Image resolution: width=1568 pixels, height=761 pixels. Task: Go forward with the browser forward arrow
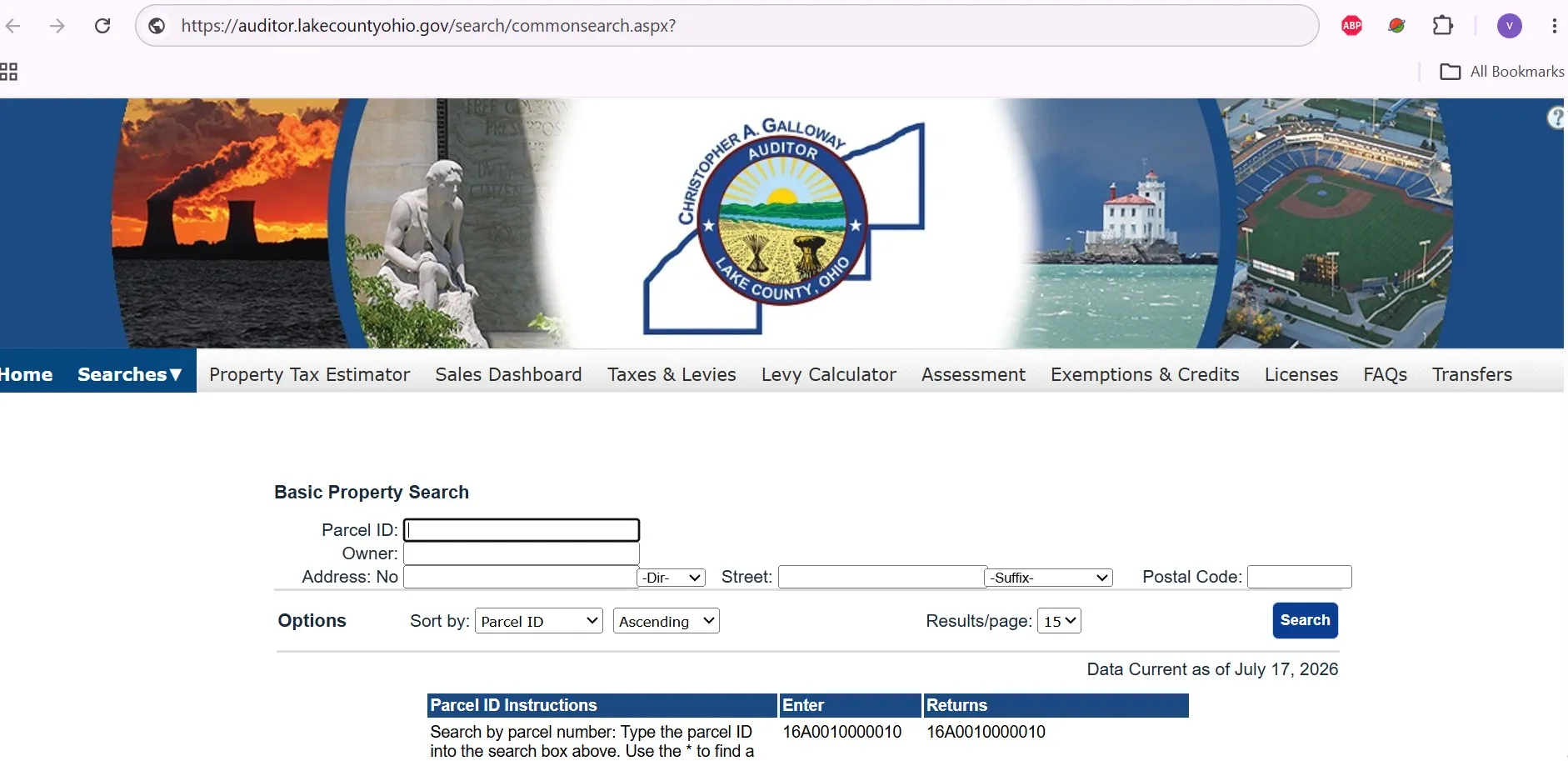pyautogui.click(x=57, y=26)
